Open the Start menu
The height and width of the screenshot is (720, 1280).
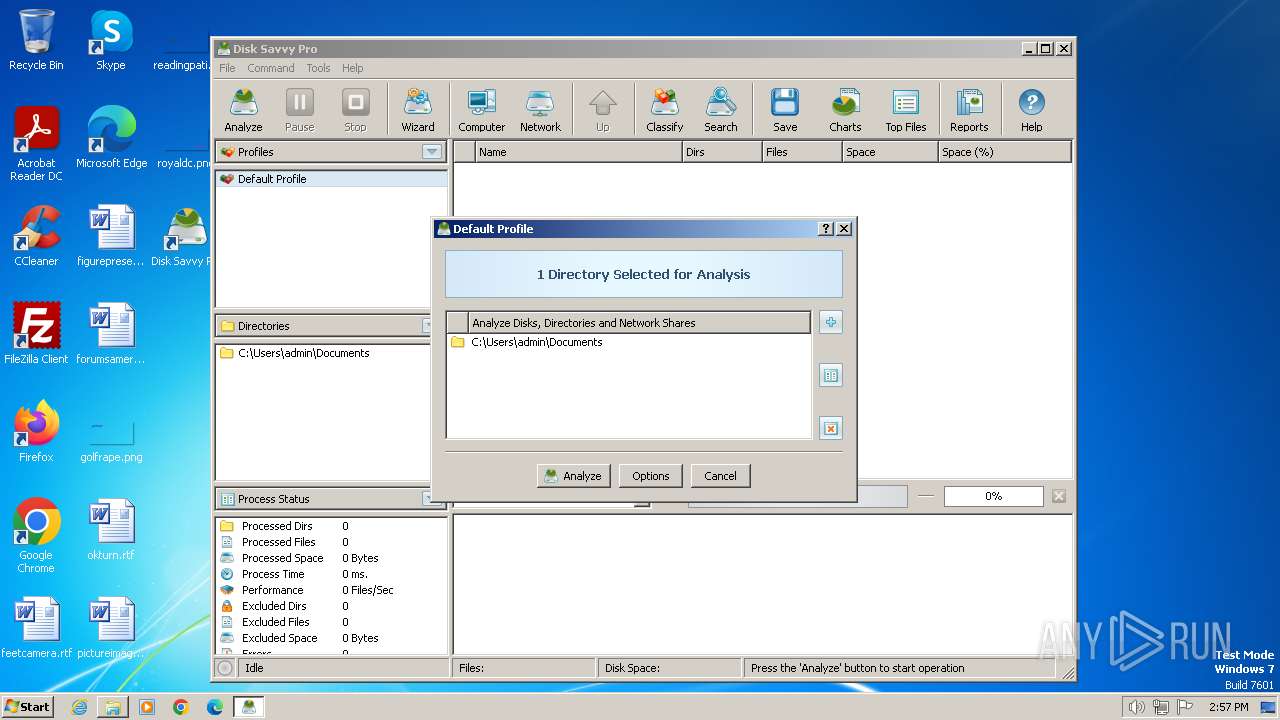click(28, 706)
